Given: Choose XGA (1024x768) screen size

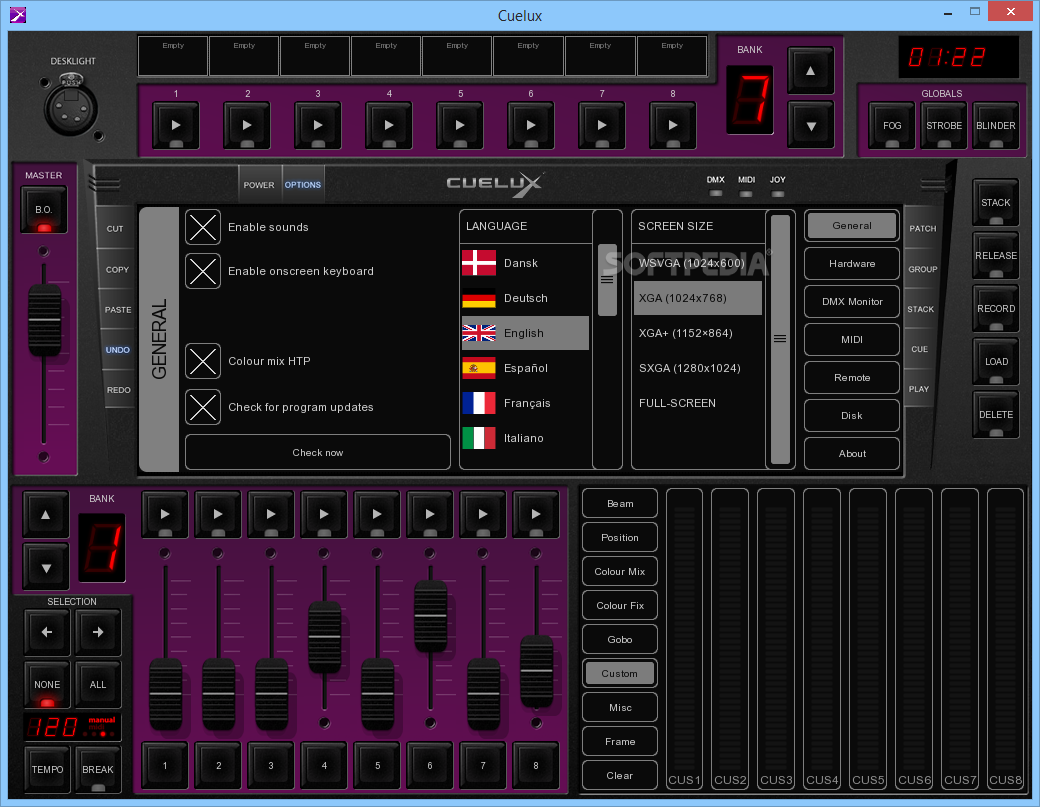Looking at the screenshot, I should pos(698,298).
